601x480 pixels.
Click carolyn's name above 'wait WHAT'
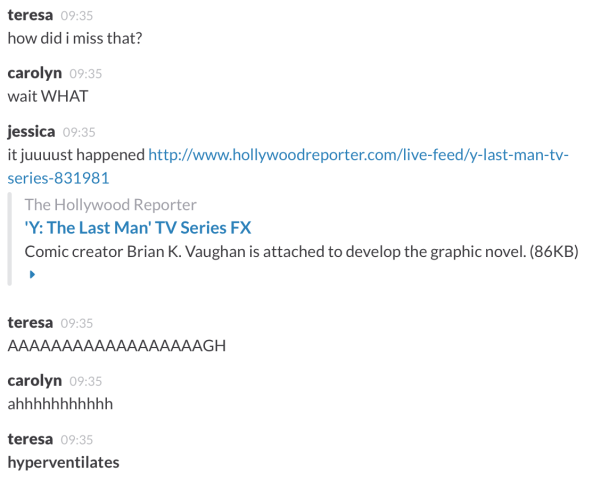click(34, 73)
